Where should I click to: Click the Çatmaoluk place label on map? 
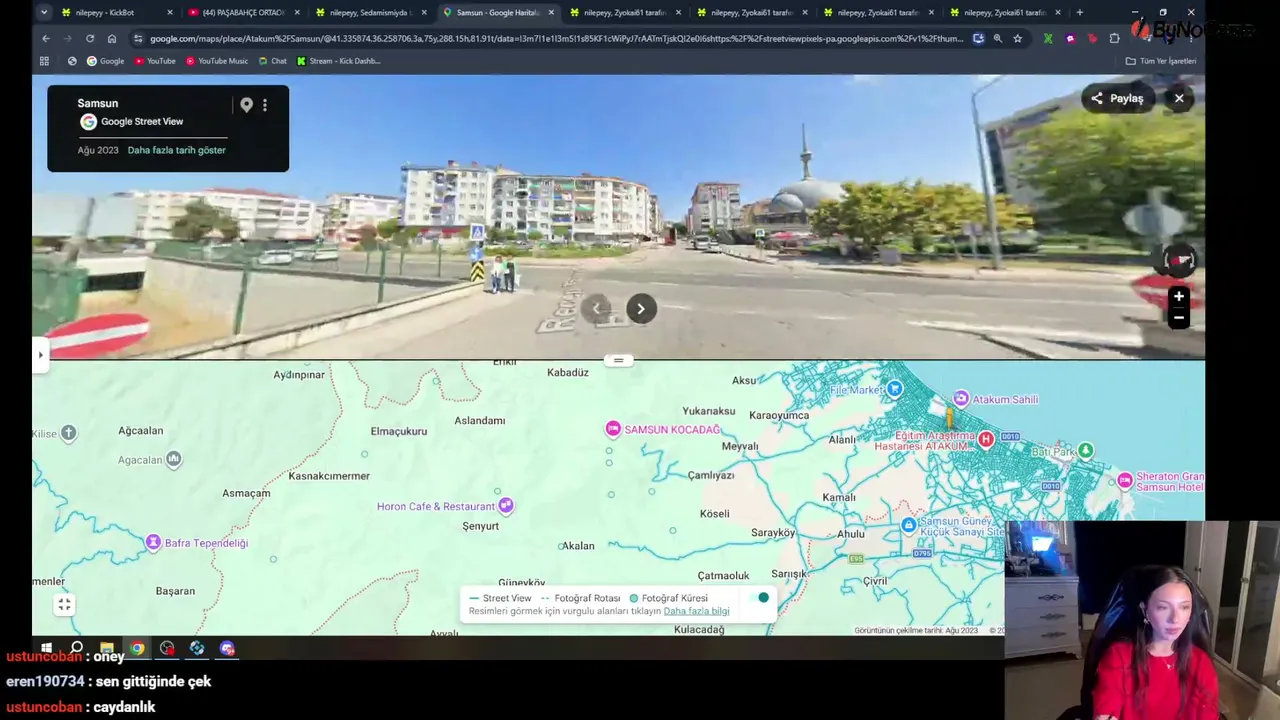pos(723,576)
